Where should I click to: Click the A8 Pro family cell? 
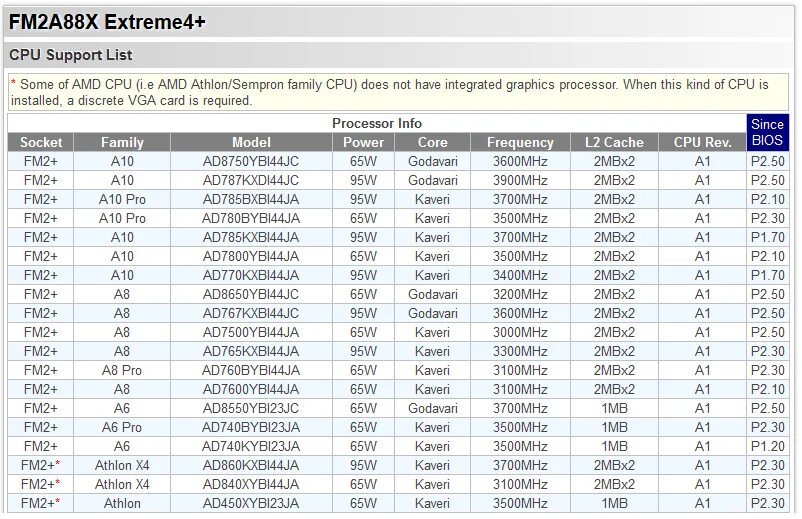pyautogui.click(x=122, y=370)
